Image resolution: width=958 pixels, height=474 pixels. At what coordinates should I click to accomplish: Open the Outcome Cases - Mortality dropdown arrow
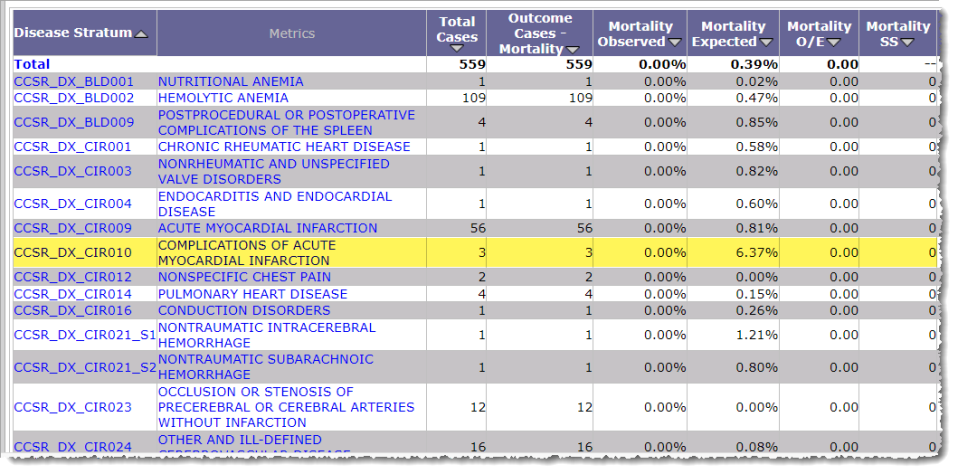point(572,49)
